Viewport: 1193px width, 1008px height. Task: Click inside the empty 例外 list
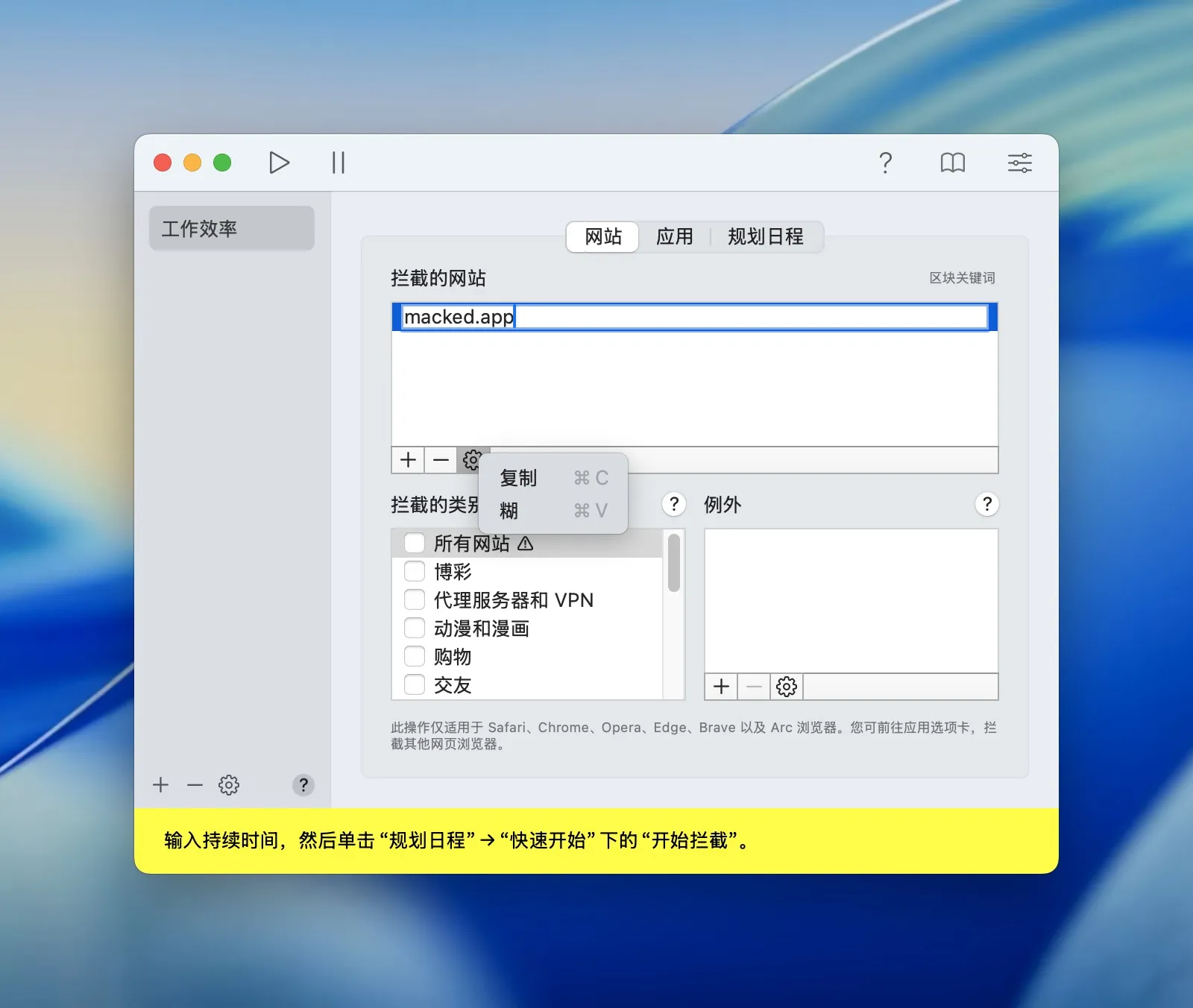851,601
